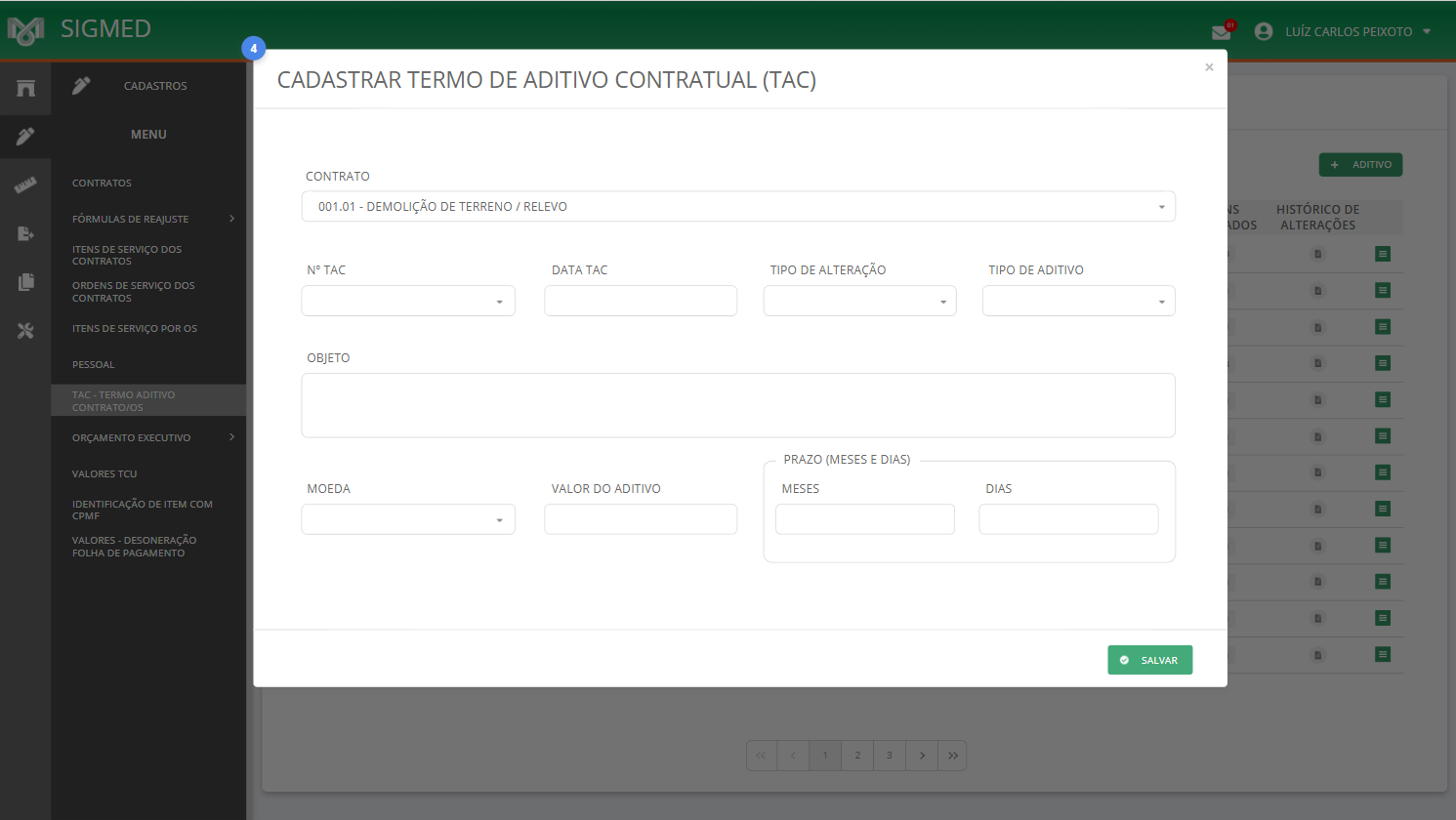Click first row's history document icon
The width and height of the screenshot is (1456, 820).
click(x=1318, y=254)
